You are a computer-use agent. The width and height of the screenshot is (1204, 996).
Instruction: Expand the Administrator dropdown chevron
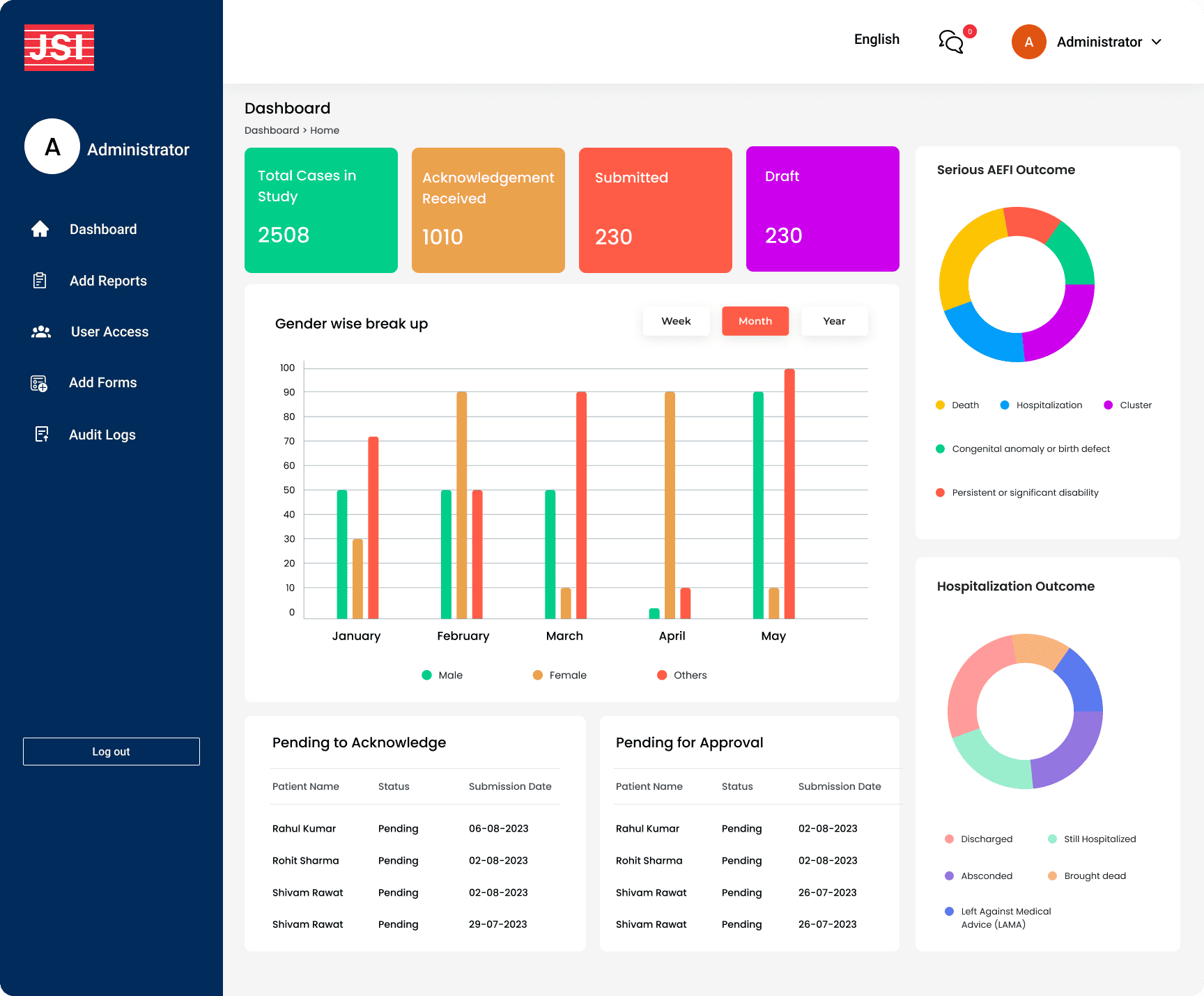(1157, 42)
